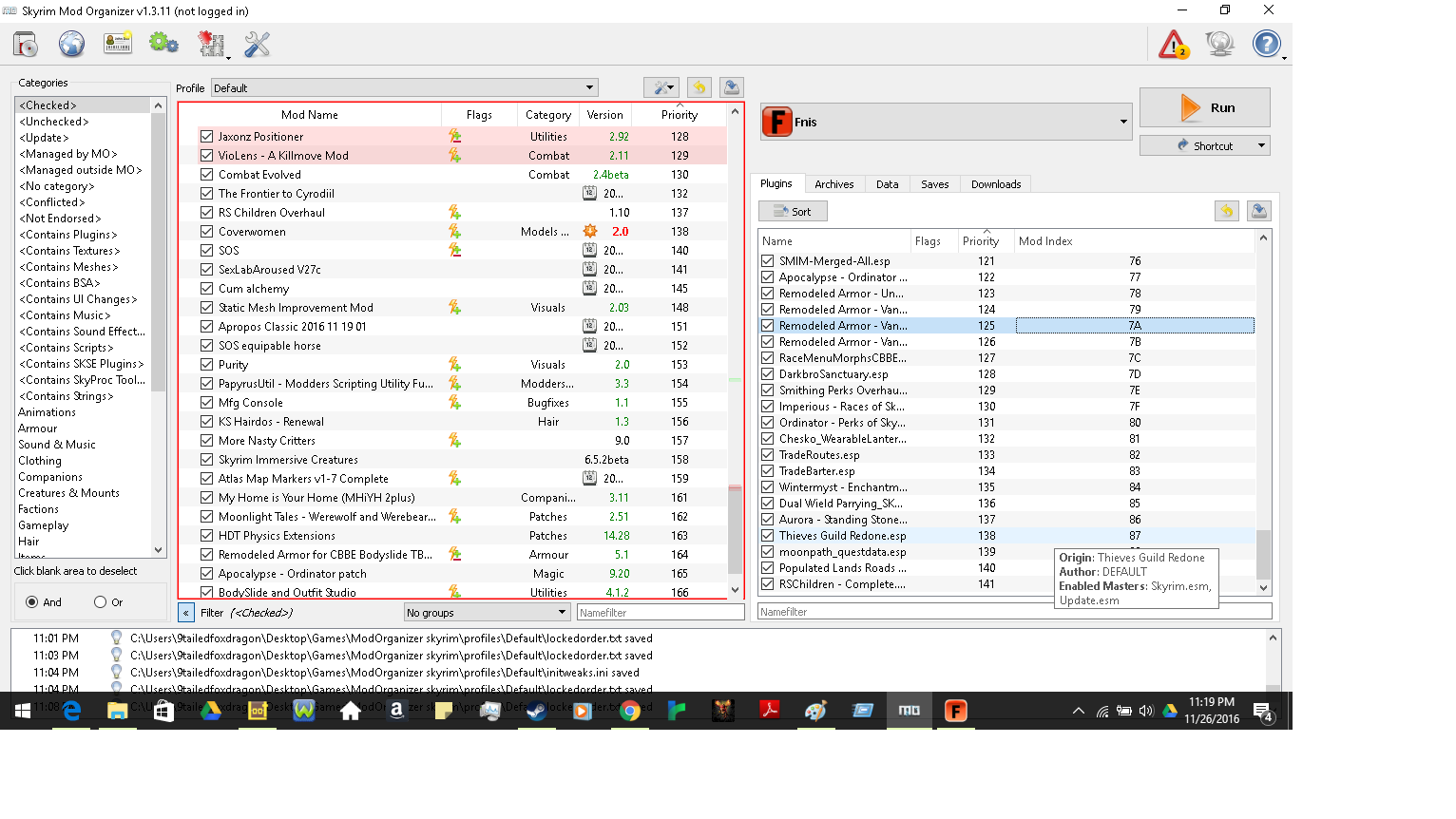Open the Install Mod from archive tool
The width and height of the screenshot is (1456, 819).
[x=26, y=44]
